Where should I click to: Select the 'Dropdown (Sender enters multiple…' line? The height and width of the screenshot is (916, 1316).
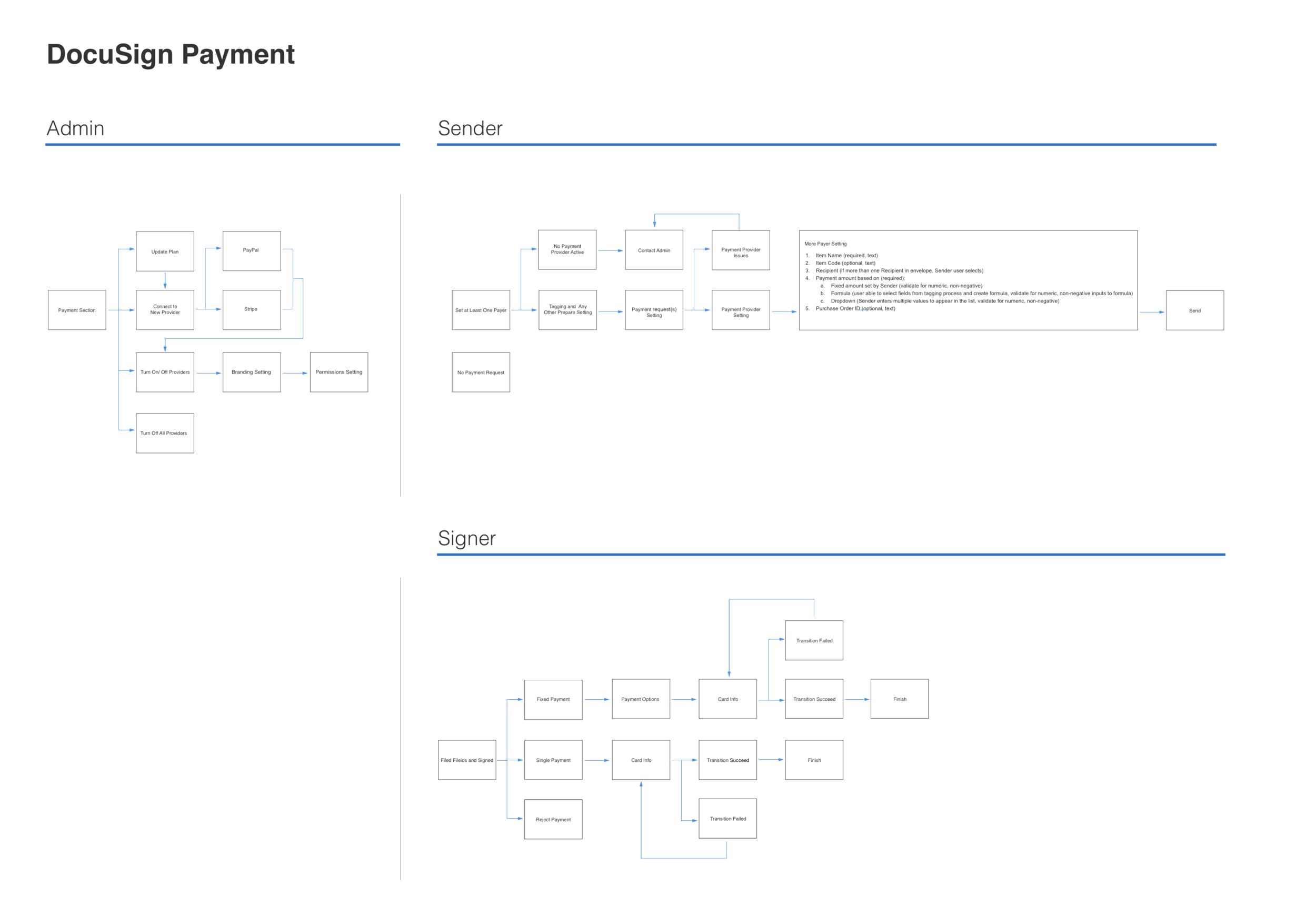tap(945, 301)
